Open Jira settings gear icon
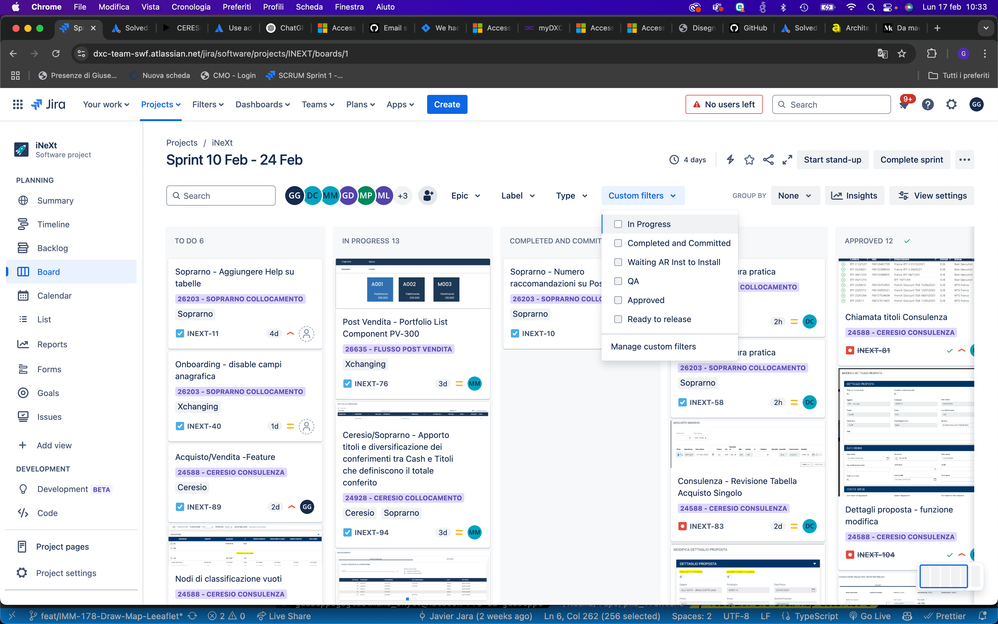The width and height of the screenshot is (998, 624). coord(952,104)
